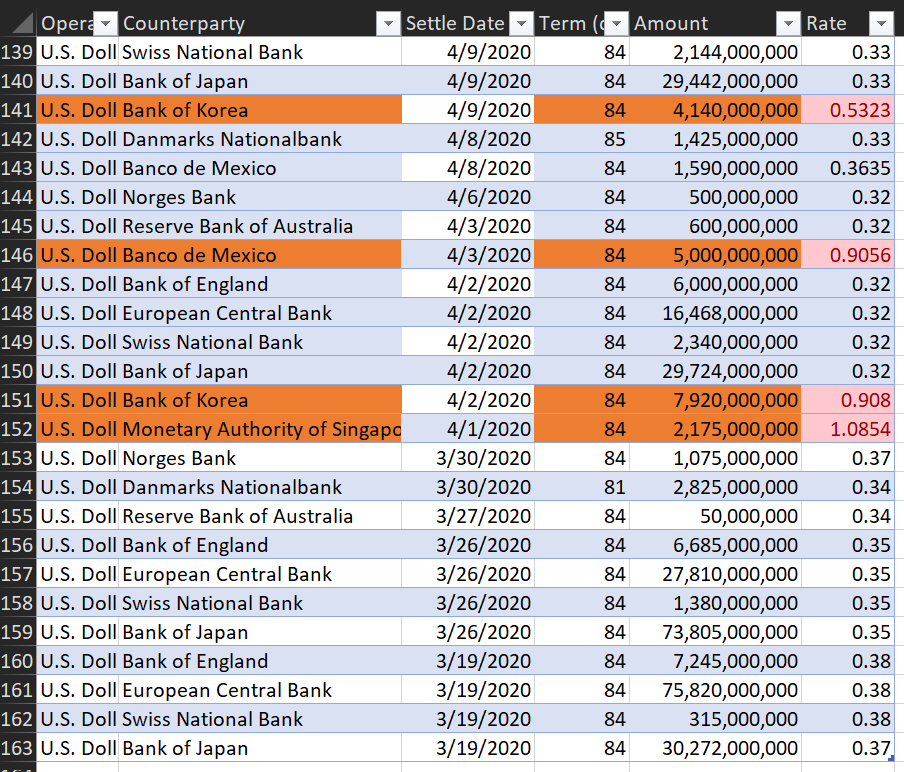
Task: Select amount 4,140,000,000
Action: click(715, 110)
